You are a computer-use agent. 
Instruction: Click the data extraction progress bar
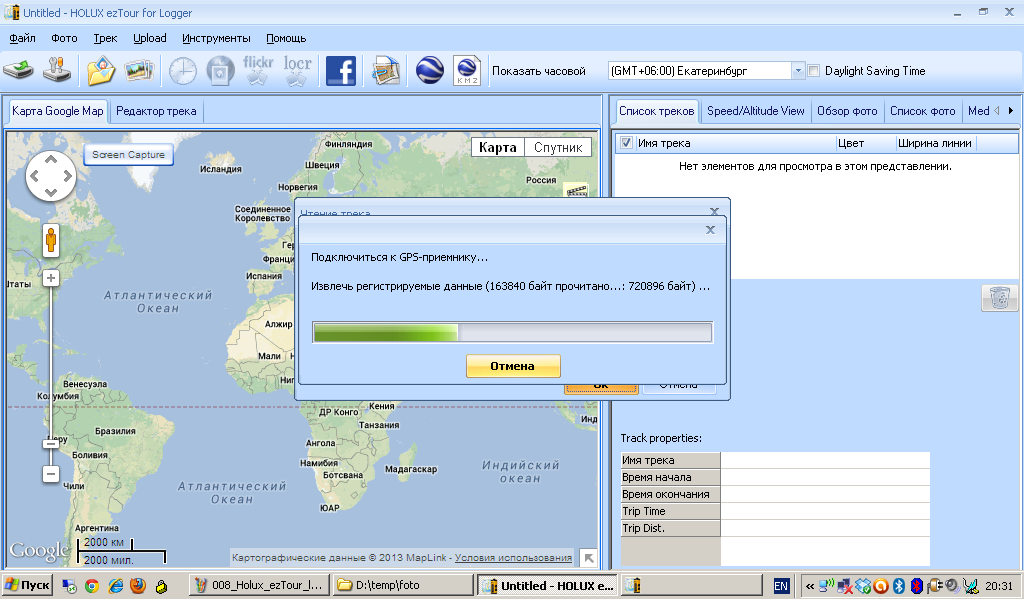coord(513,332)
